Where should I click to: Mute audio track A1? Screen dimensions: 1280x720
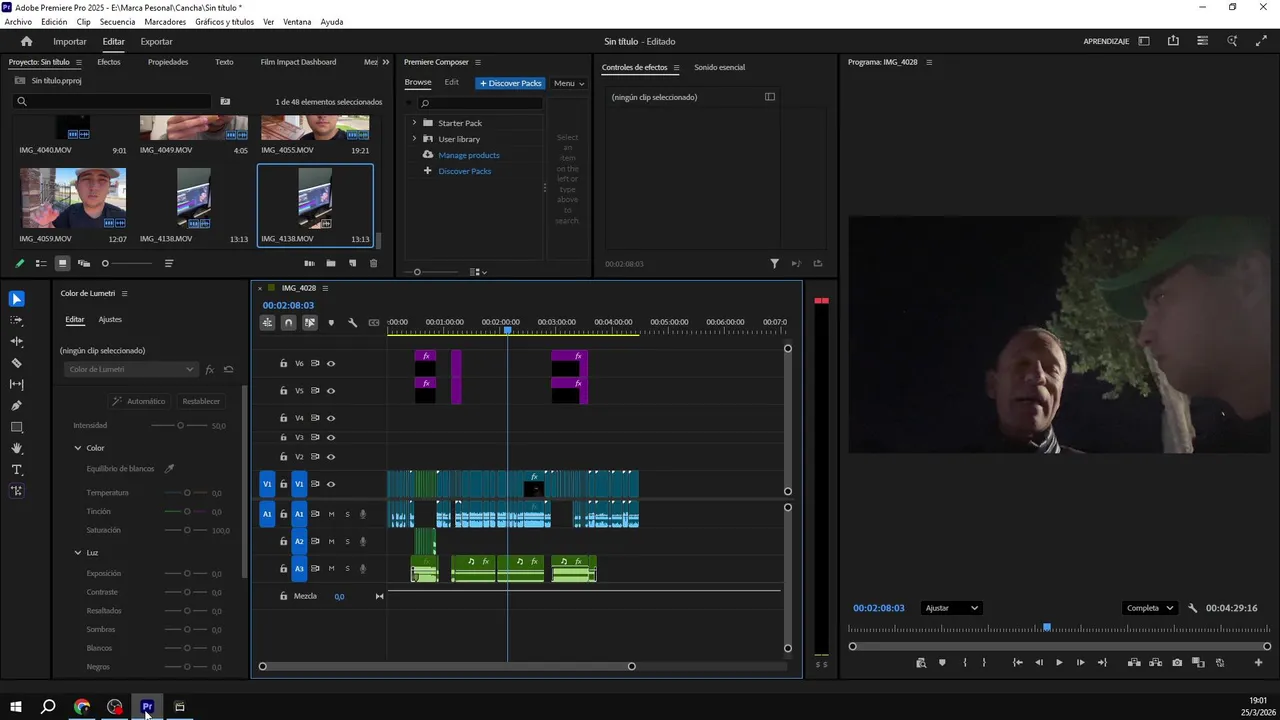(331, 514)
